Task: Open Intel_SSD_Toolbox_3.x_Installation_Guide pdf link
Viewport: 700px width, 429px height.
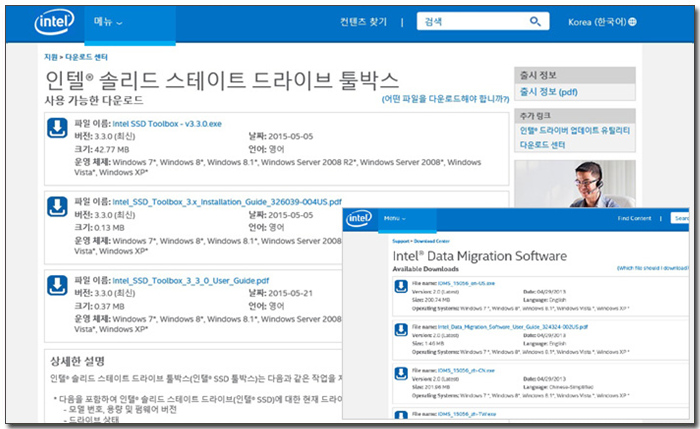Action: [227, 202]
